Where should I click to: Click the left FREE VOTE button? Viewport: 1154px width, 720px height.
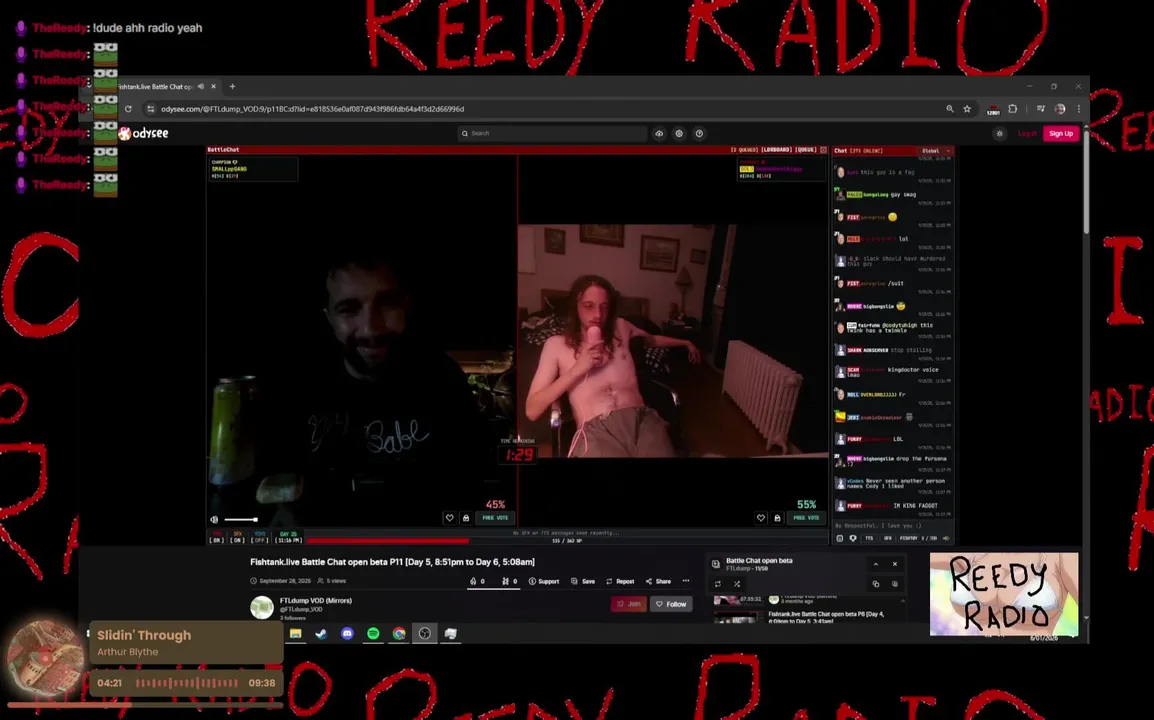click(495, 518)
